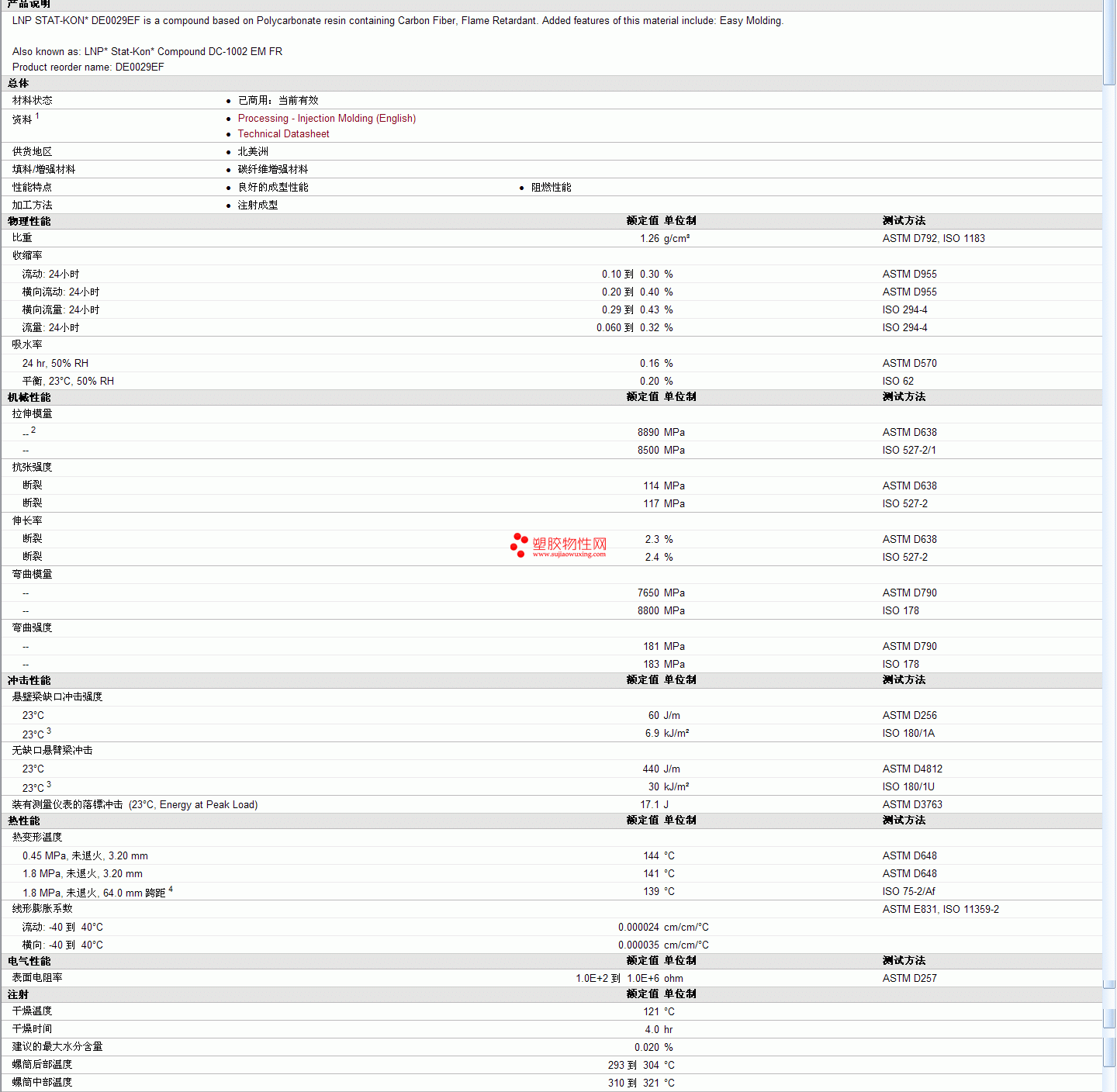Select the ASTM D256 test method

pyautogui.click(x=910, y=716)
